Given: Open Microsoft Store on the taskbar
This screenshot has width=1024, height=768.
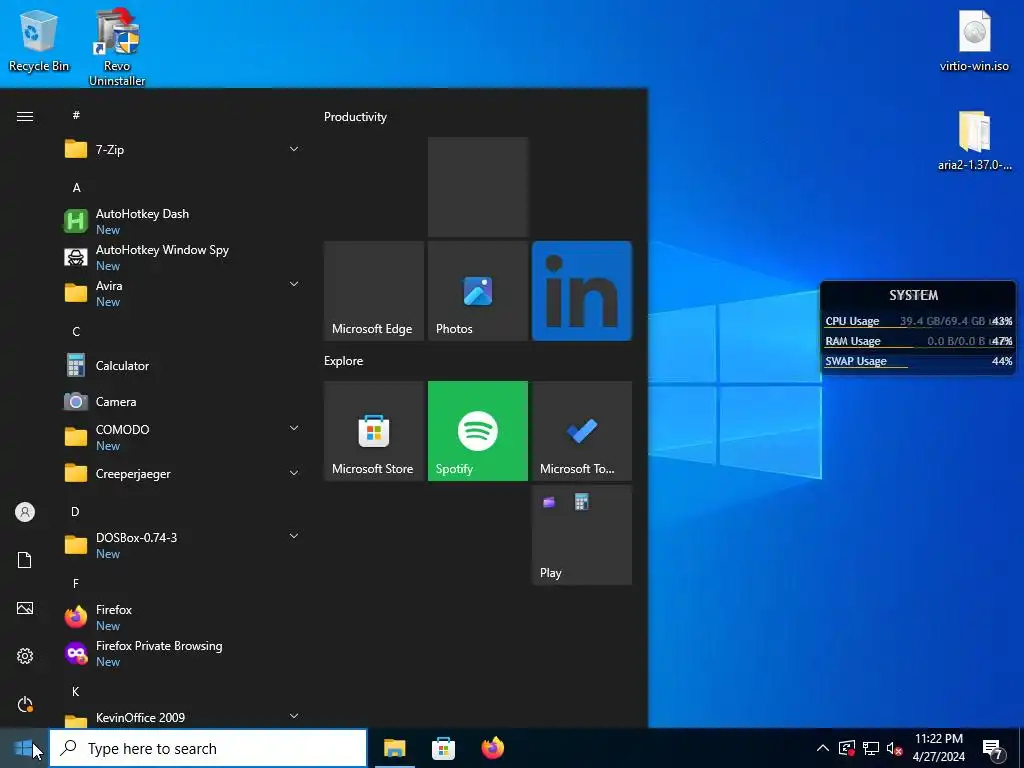Looking at the screenshot, I should [443, 748].
